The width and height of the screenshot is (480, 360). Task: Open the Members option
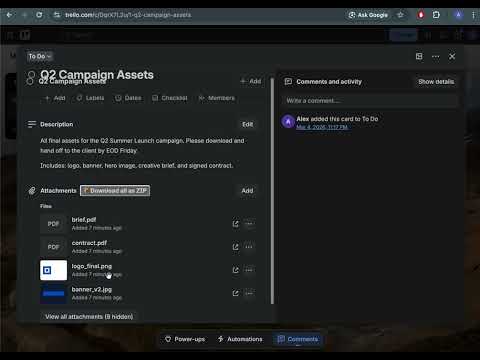click(217, 98)
